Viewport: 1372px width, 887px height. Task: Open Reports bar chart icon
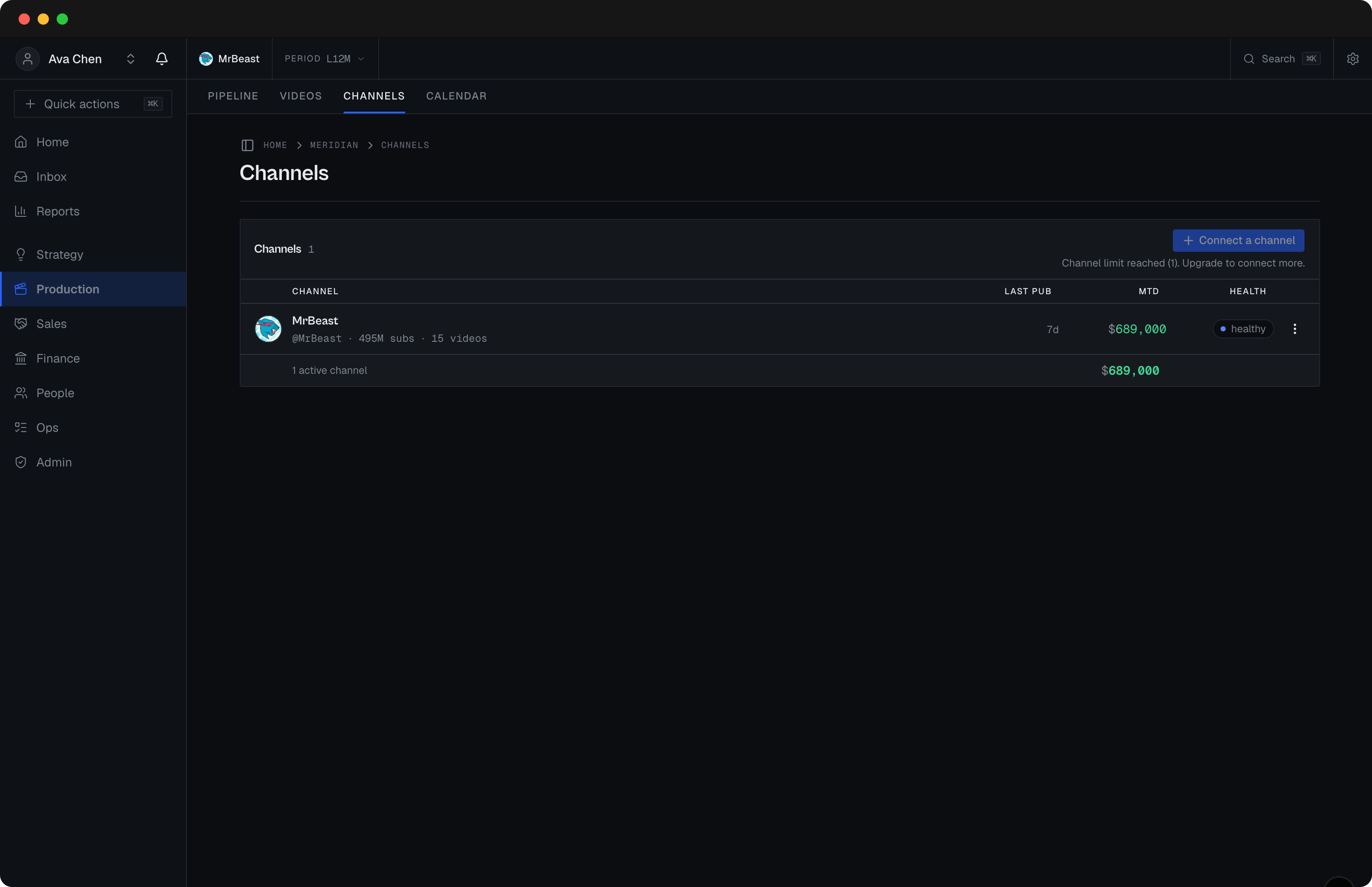[x=21, y=212]
